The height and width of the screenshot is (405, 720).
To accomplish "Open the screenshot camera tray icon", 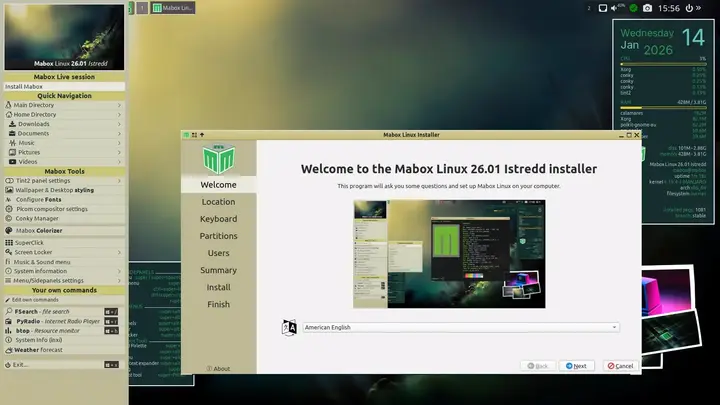I will click(x=648, y=8).
